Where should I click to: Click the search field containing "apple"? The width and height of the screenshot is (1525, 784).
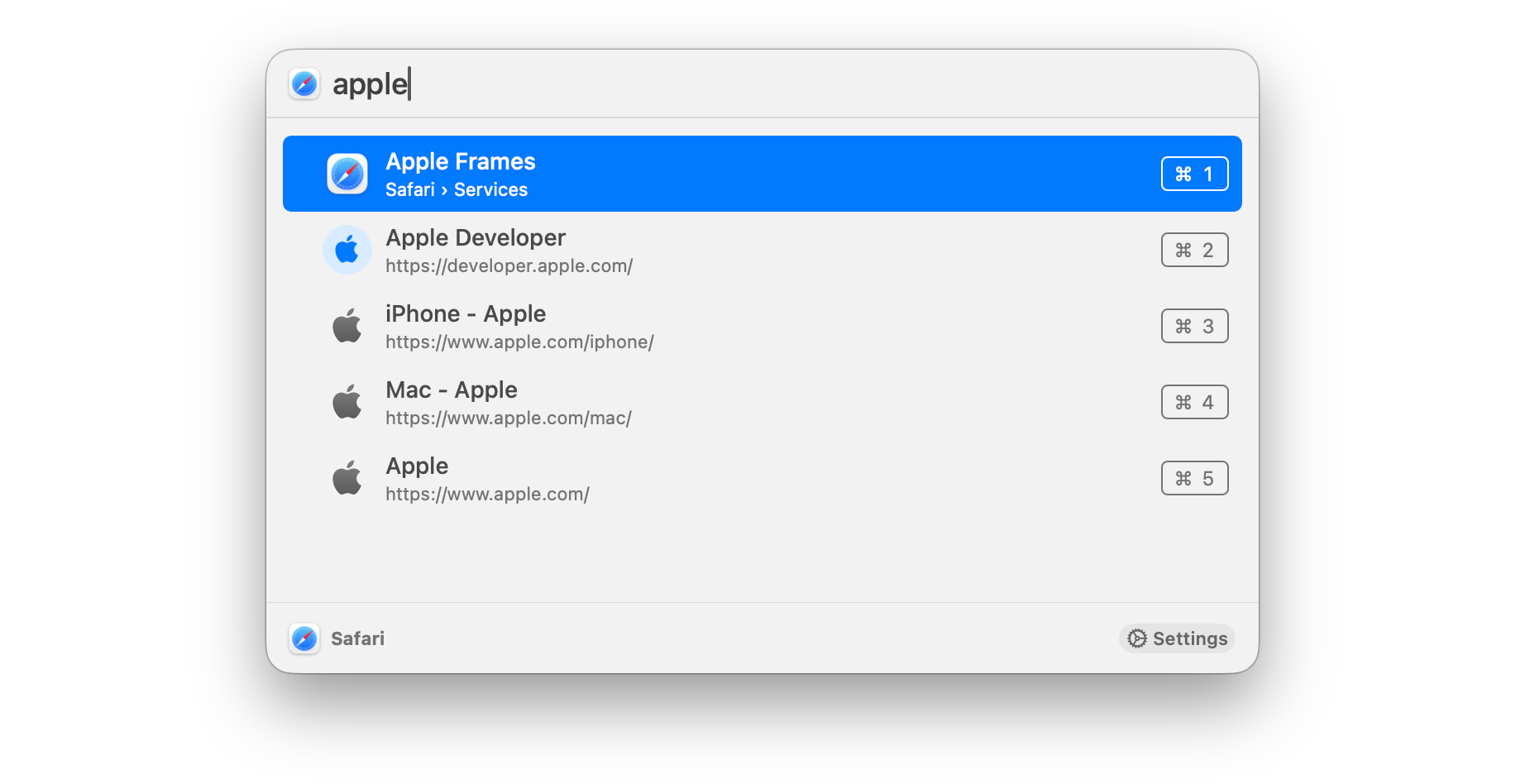click(744, 84)
